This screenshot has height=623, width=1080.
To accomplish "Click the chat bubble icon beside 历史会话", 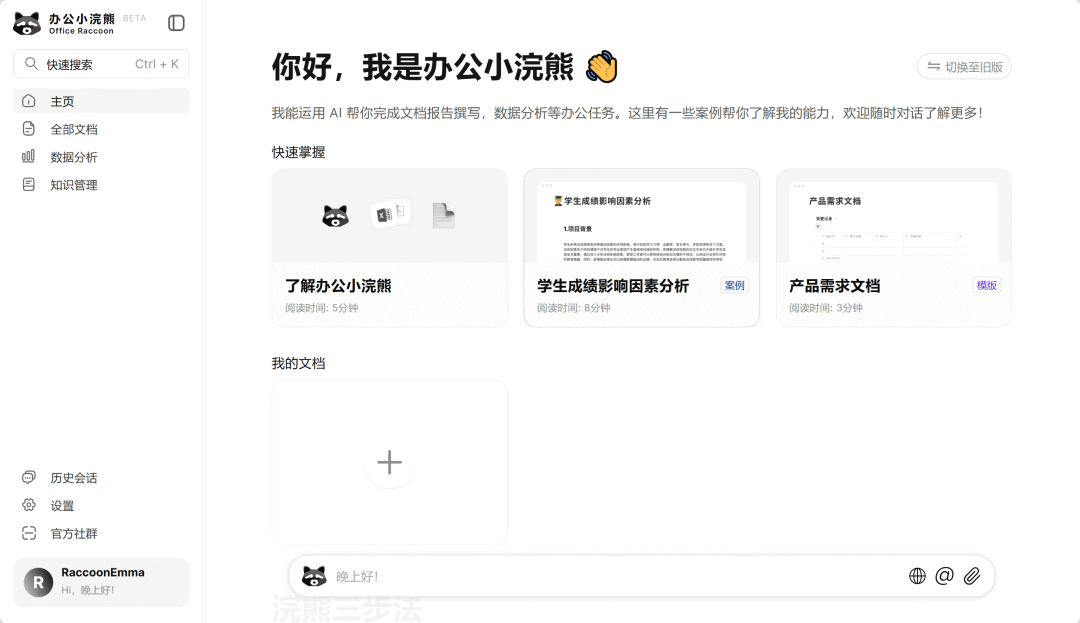I will coord(29,477).
